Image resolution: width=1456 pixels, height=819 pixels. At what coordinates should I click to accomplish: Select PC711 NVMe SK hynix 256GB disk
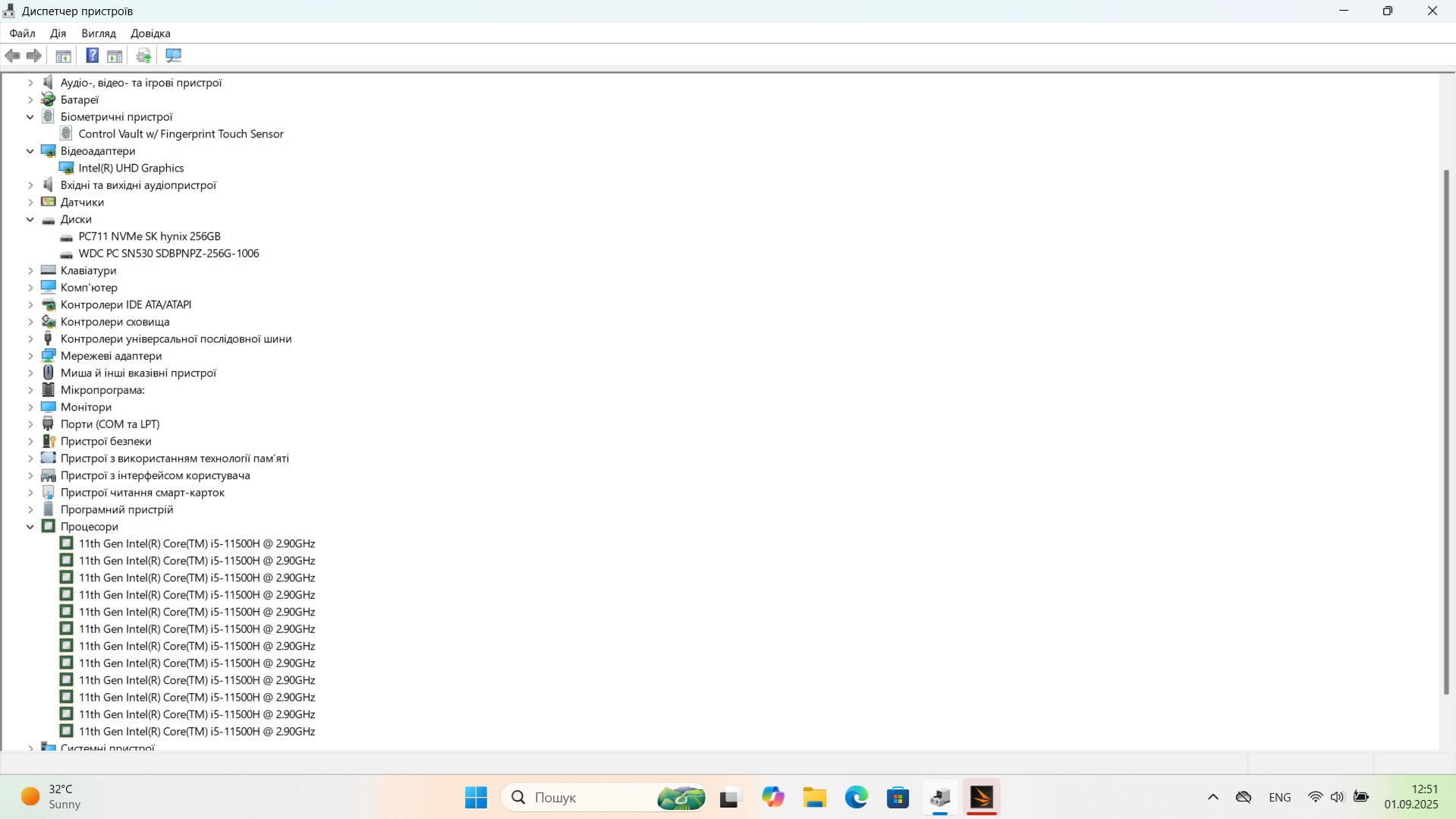coord(149,236)
